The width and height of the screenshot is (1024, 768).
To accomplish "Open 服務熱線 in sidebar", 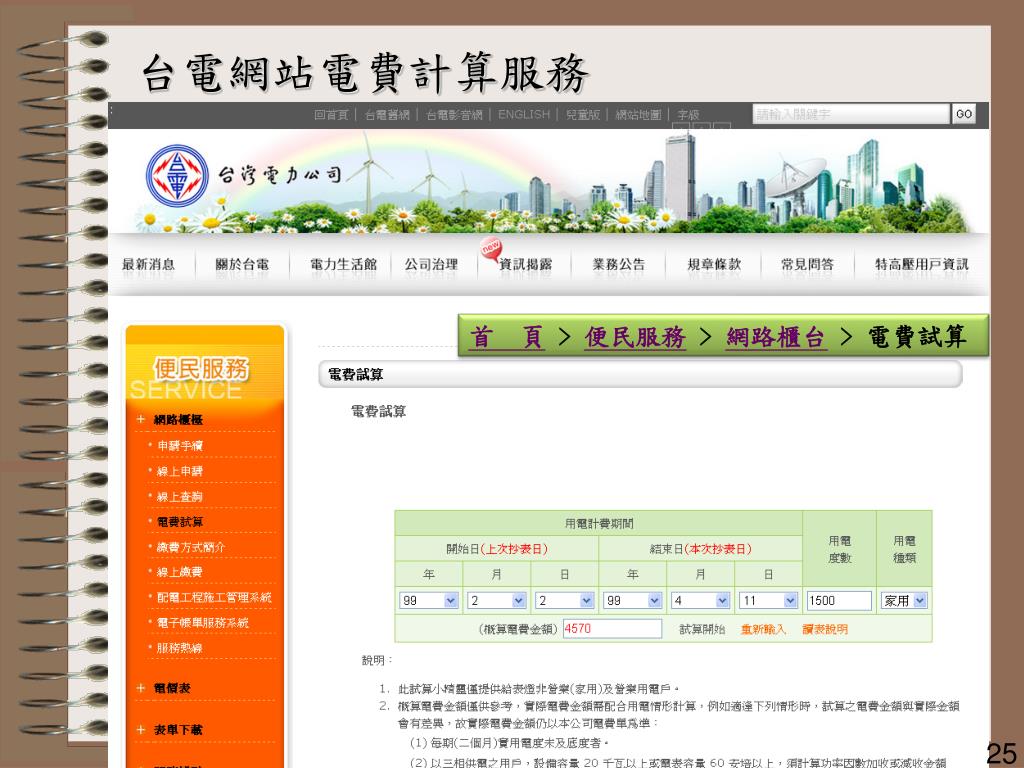I will (180, 648).
